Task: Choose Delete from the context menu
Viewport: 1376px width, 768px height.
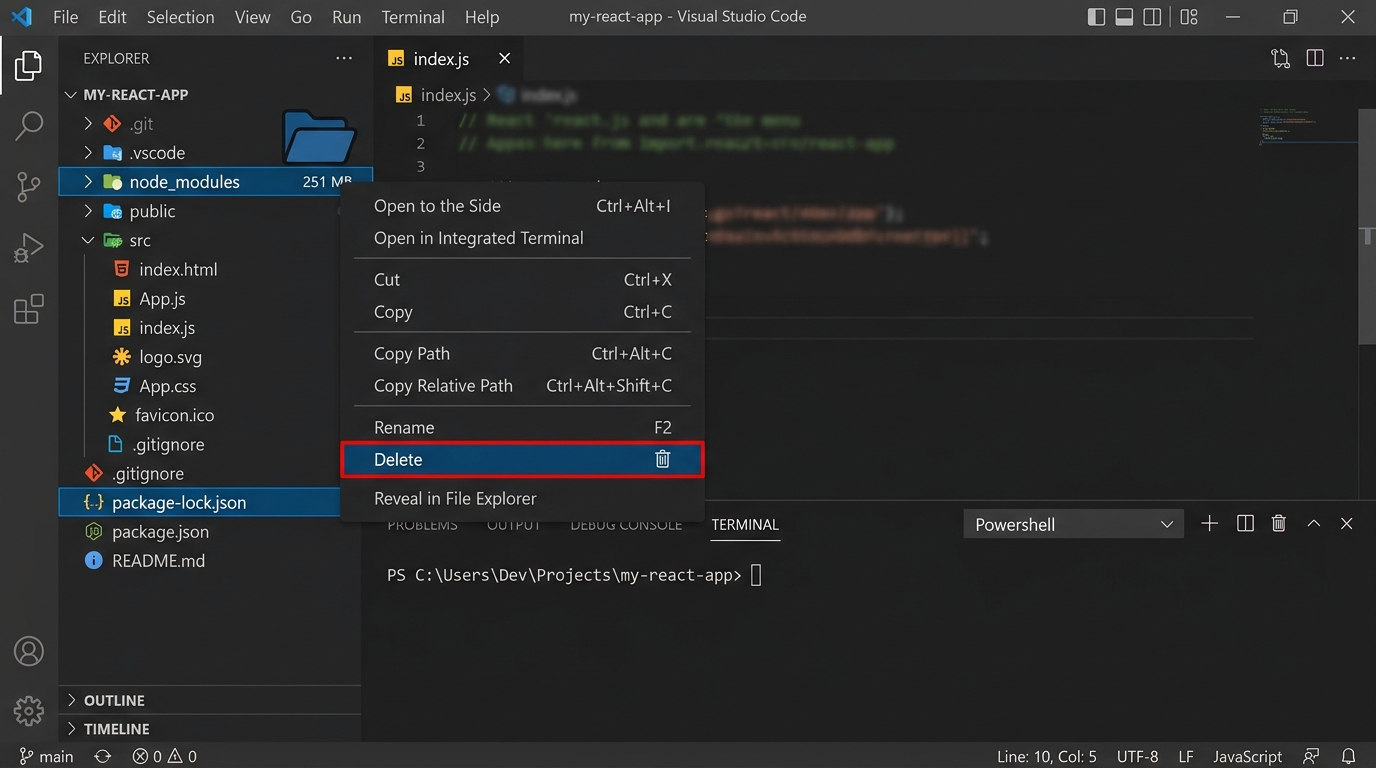Action: point(522,459)
